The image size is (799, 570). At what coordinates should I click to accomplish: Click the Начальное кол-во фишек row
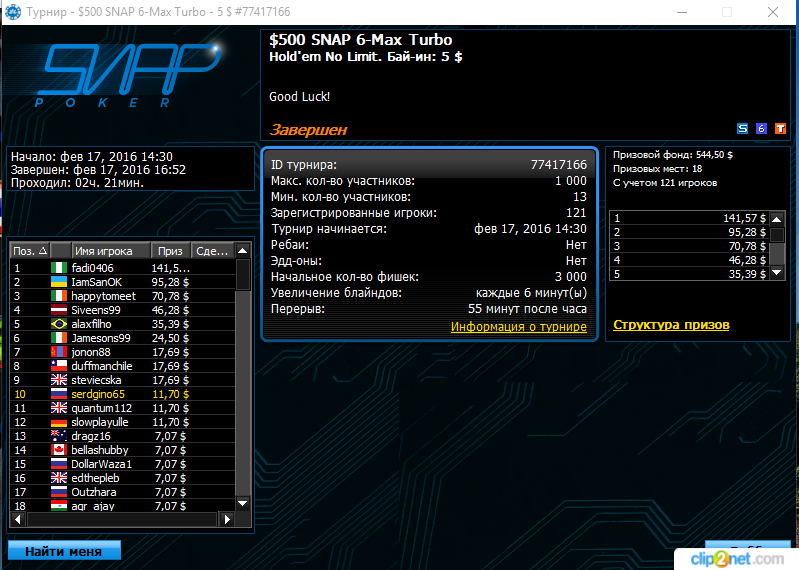pyautogui.click(x=429, y=277)
